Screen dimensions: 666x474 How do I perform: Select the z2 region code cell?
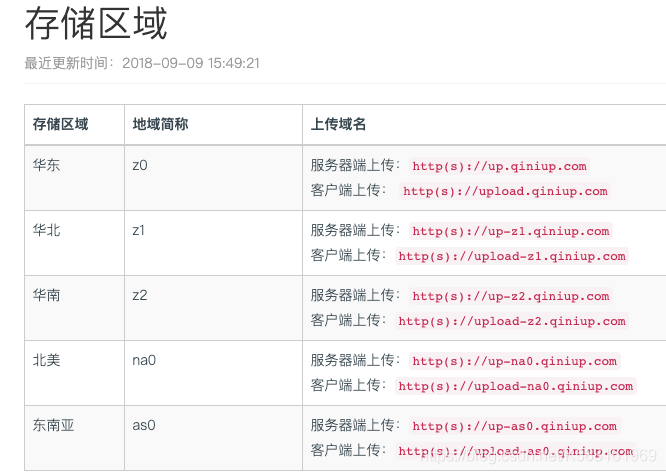pyautogui.click(x=140, y=295)
